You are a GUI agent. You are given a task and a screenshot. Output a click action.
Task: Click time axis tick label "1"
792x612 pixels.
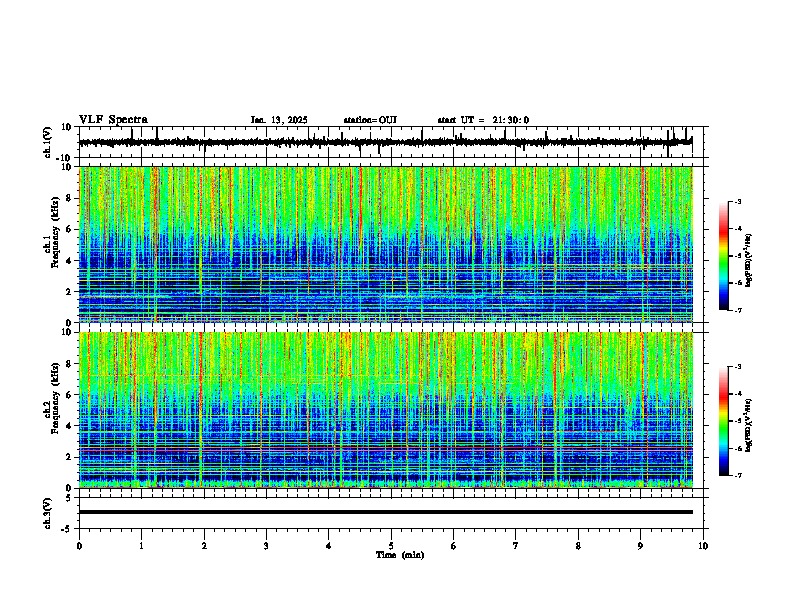pyautogui.click(x=141, y=546)
